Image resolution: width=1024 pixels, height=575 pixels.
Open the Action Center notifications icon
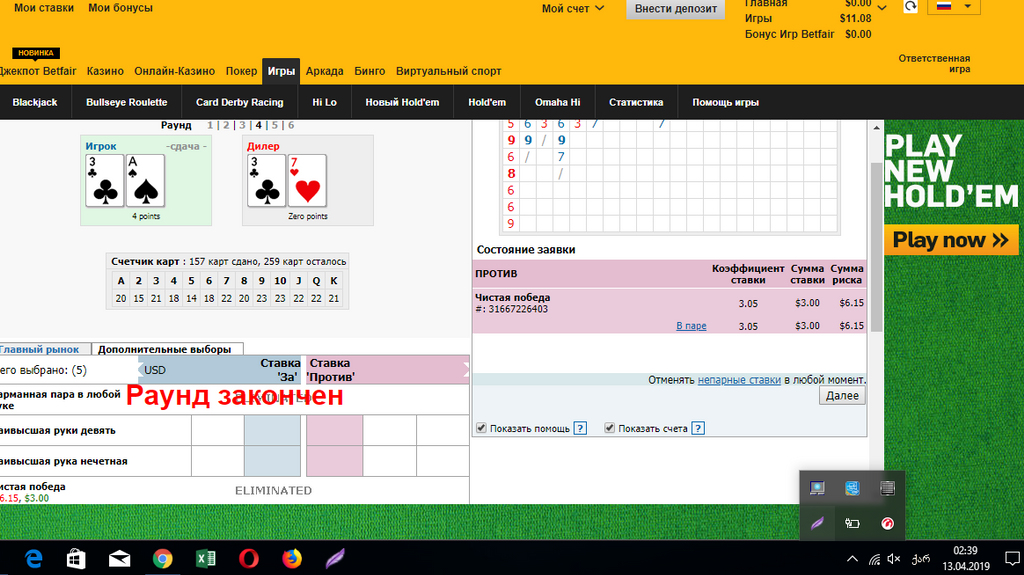[1012, 559]
